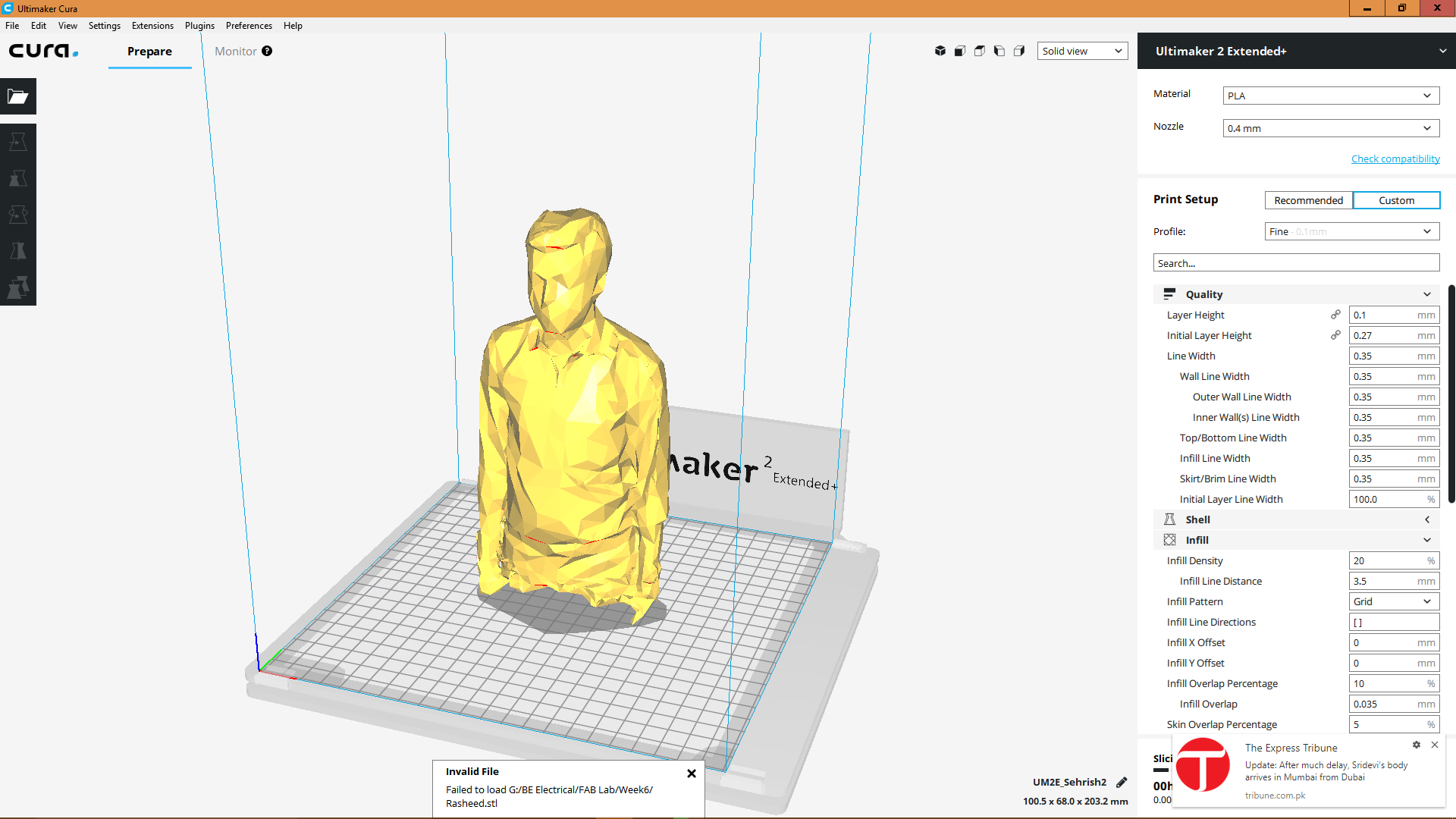Open the Solid view dropdown
This screenshot has height=819, width=1456.
1082,51
